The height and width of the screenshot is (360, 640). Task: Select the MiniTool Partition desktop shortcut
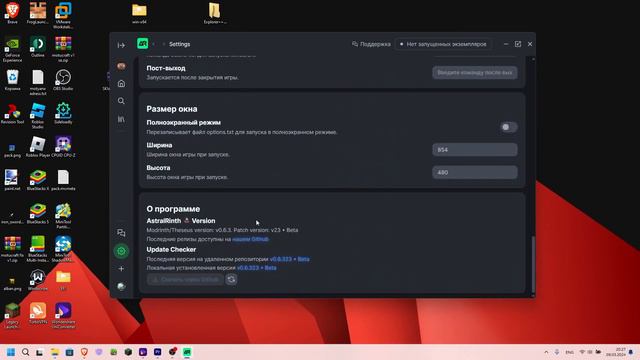coord(63,216)
